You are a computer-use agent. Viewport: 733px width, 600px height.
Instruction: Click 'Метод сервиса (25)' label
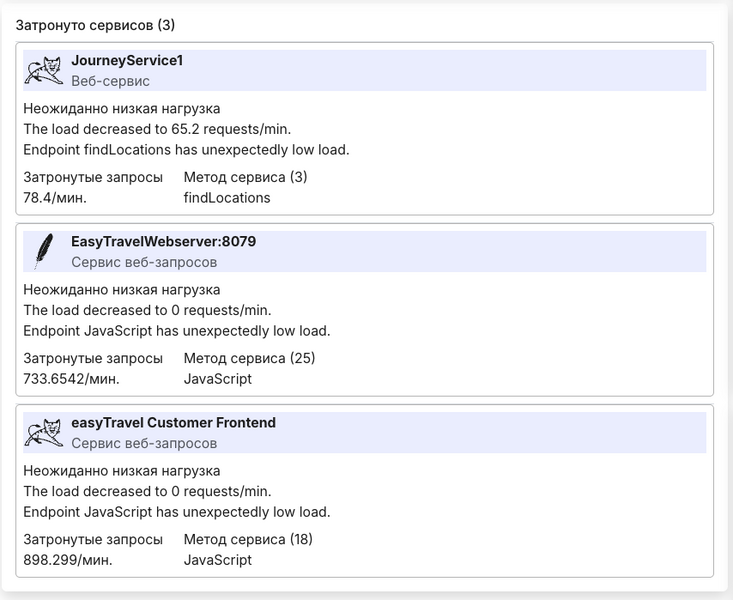250,358
